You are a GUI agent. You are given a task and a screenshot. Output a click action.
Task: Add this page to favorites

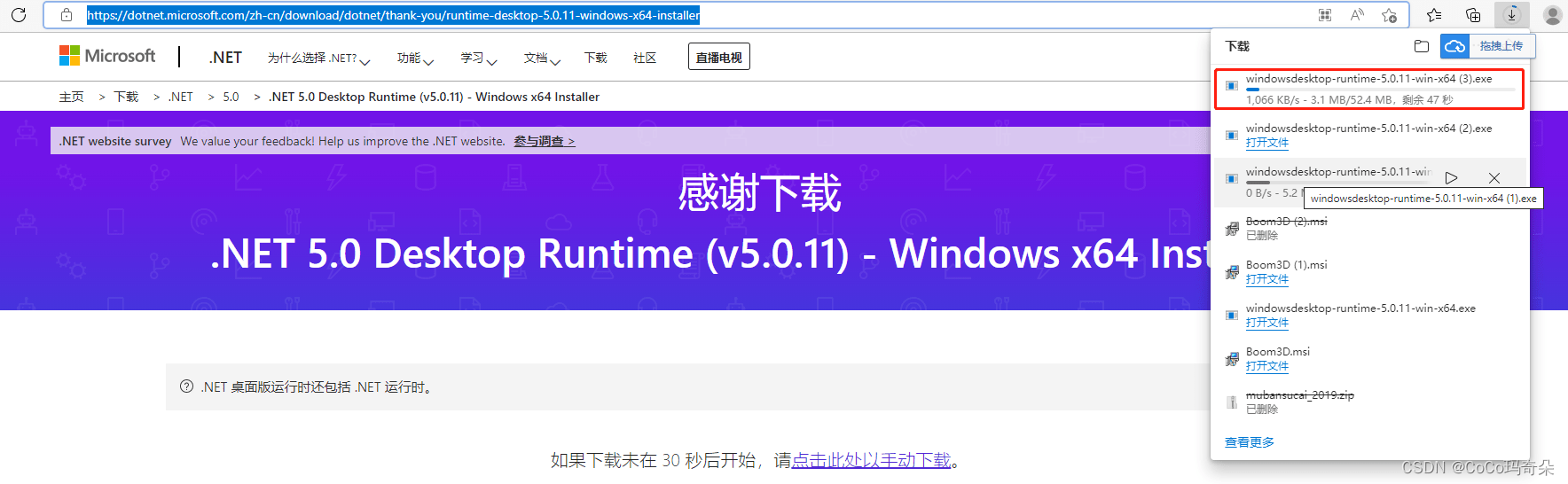coord(1389,15)
